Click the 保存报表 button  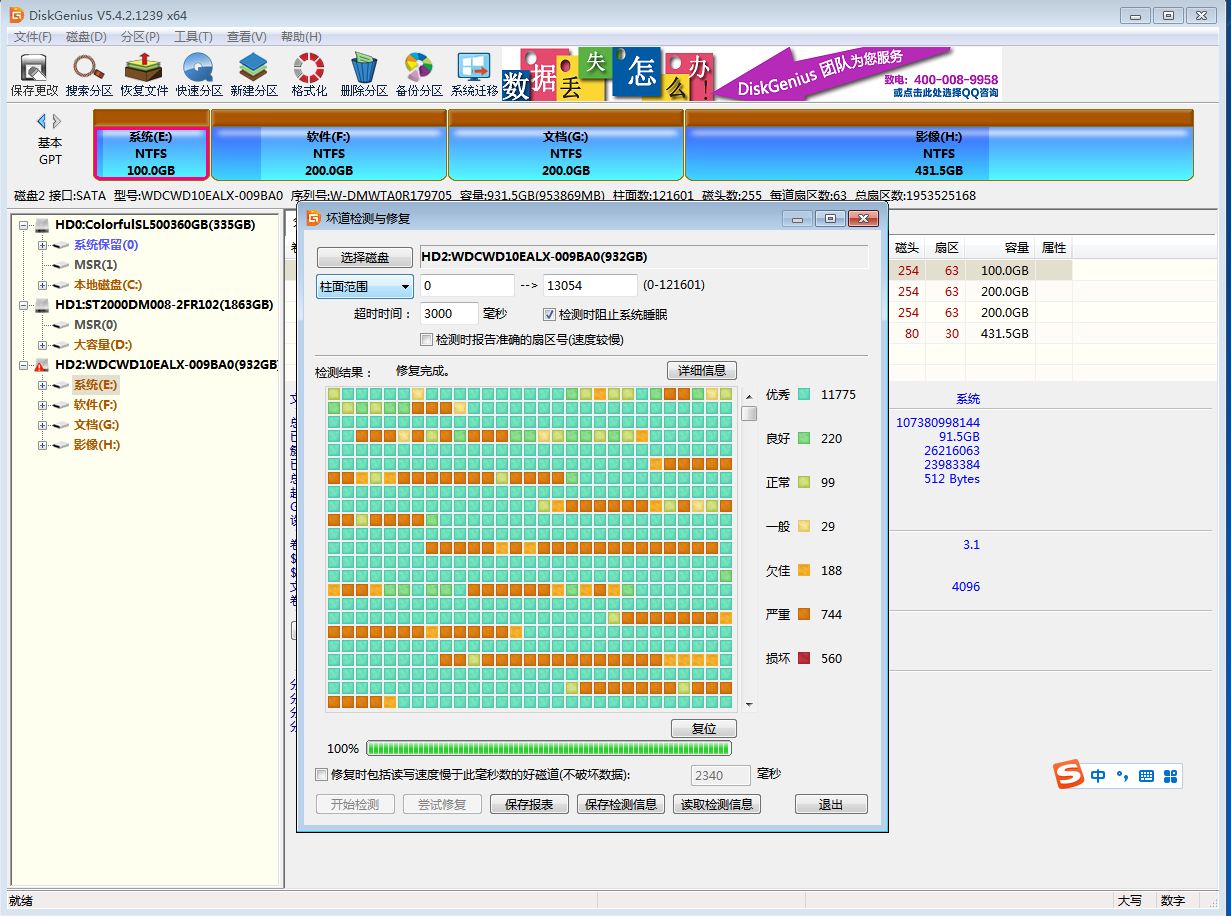[x=529, y=804]
